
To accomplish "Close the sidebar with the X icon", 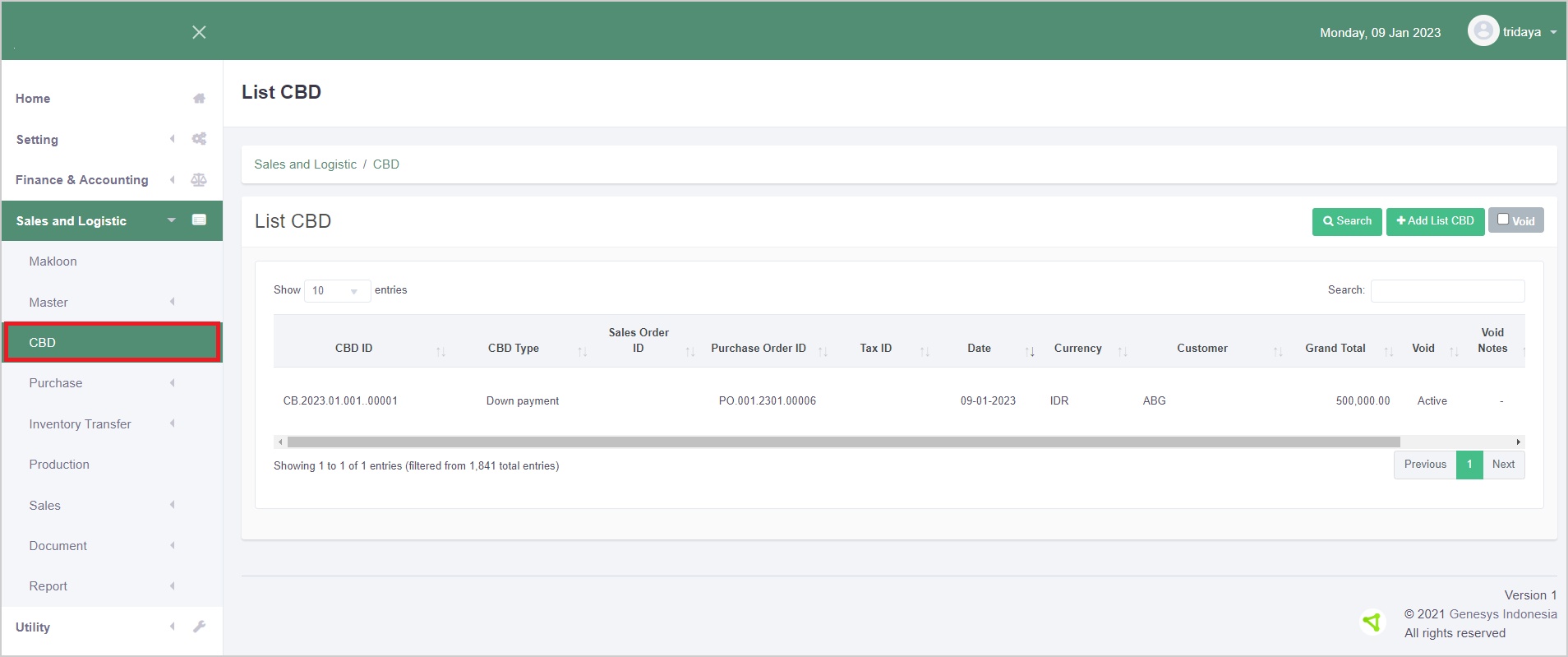I will 199,32.
